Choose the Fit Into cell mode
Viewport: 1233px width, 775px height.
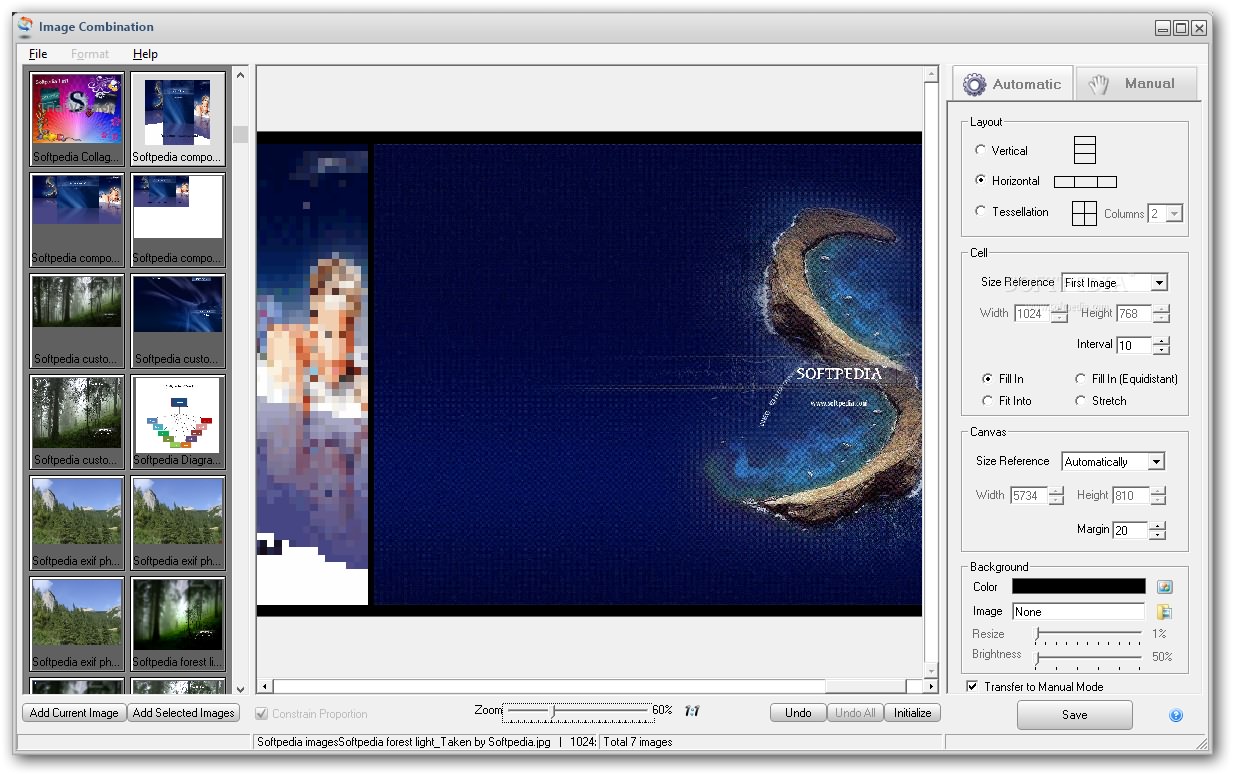1007,401
